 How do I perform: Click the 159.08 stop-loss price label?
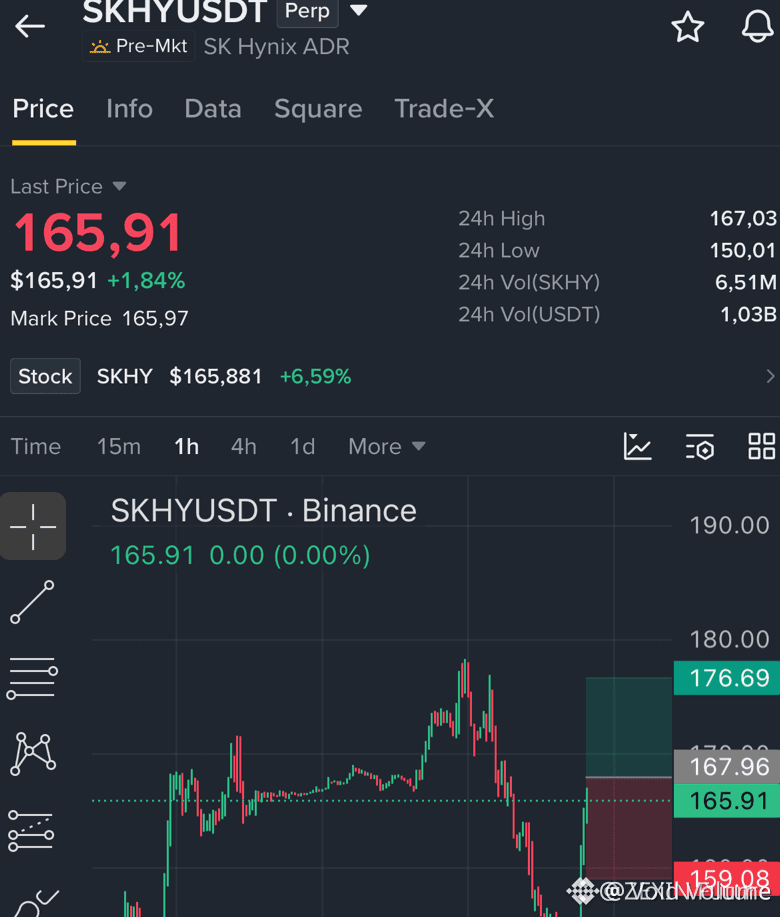727,878
